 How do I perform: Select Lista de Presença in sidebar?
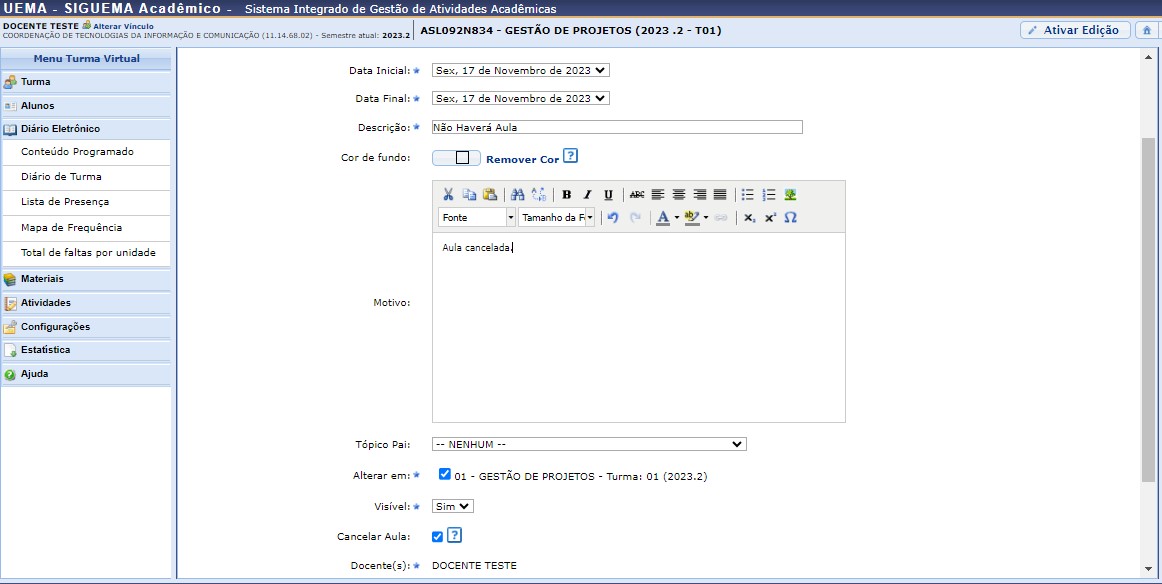click(x=65, y=202)
